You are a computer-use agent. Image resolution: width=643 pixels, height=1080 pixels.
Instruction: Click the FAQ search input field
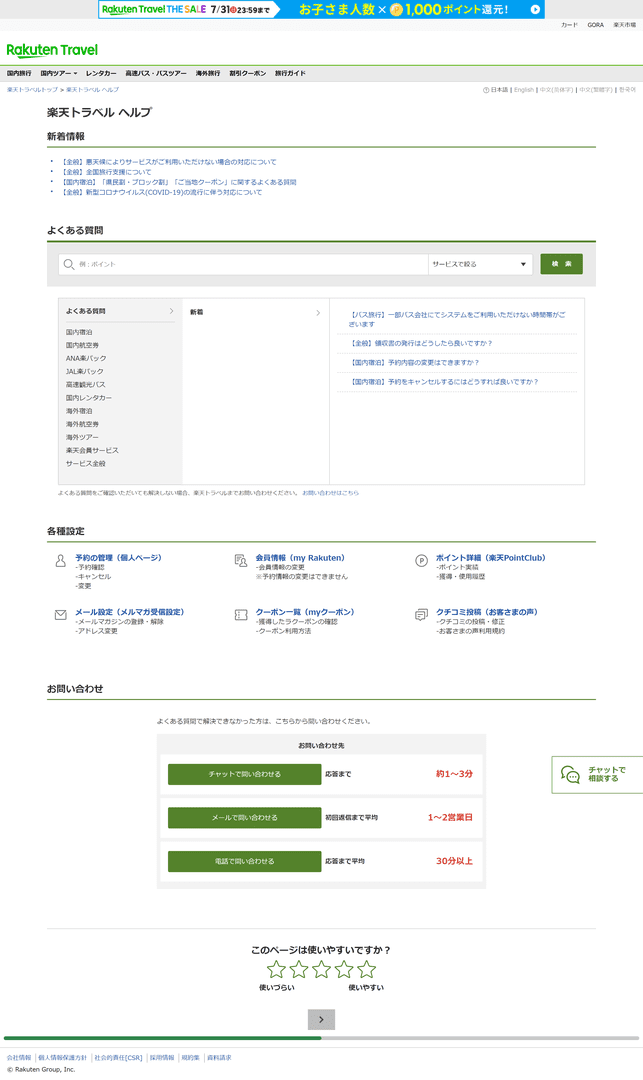[x=243, y=264]
